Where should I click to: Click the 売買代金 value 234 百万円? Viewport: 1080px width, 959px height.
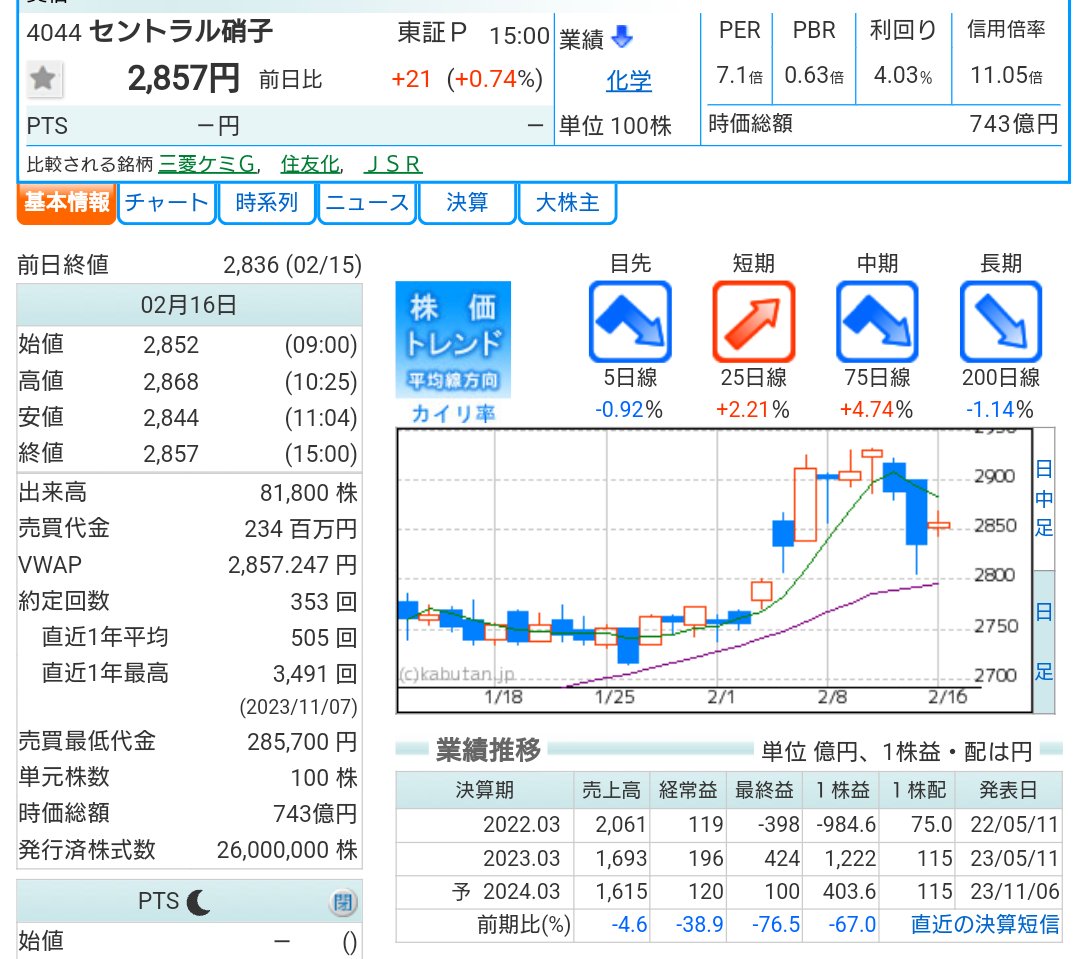[300, 528]
